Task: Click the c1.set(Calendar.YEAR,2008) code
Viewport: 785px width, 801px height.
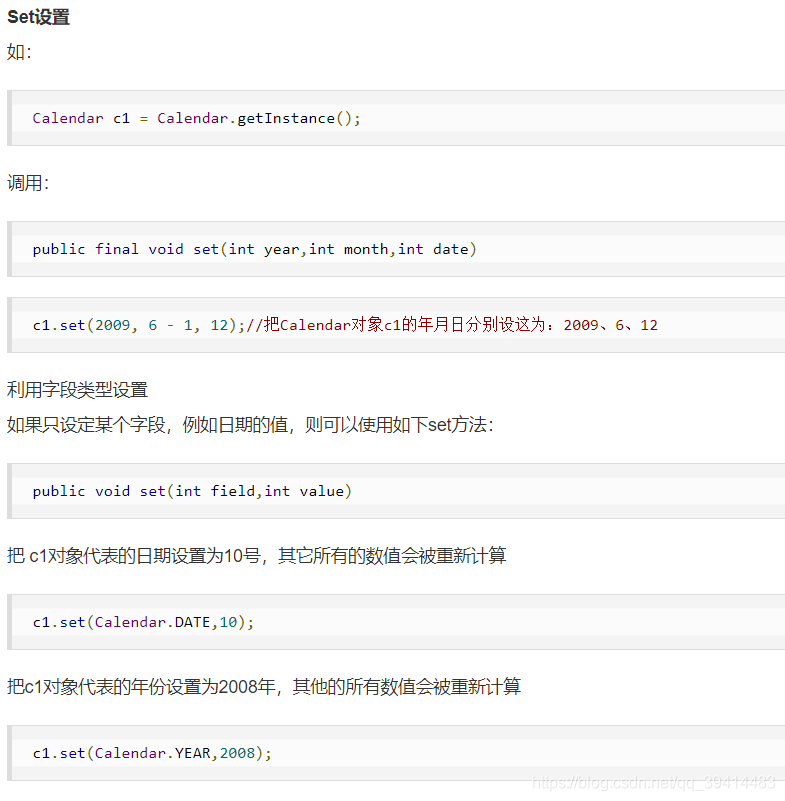Action: point(152,753)
